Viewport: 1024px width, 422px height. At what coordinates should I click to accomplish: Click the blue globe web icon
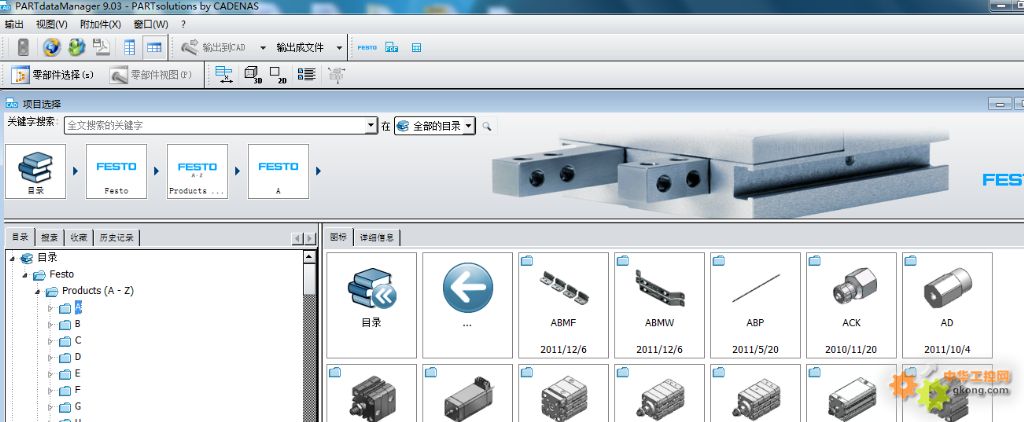pyautogui.click(x=52, y=47)
